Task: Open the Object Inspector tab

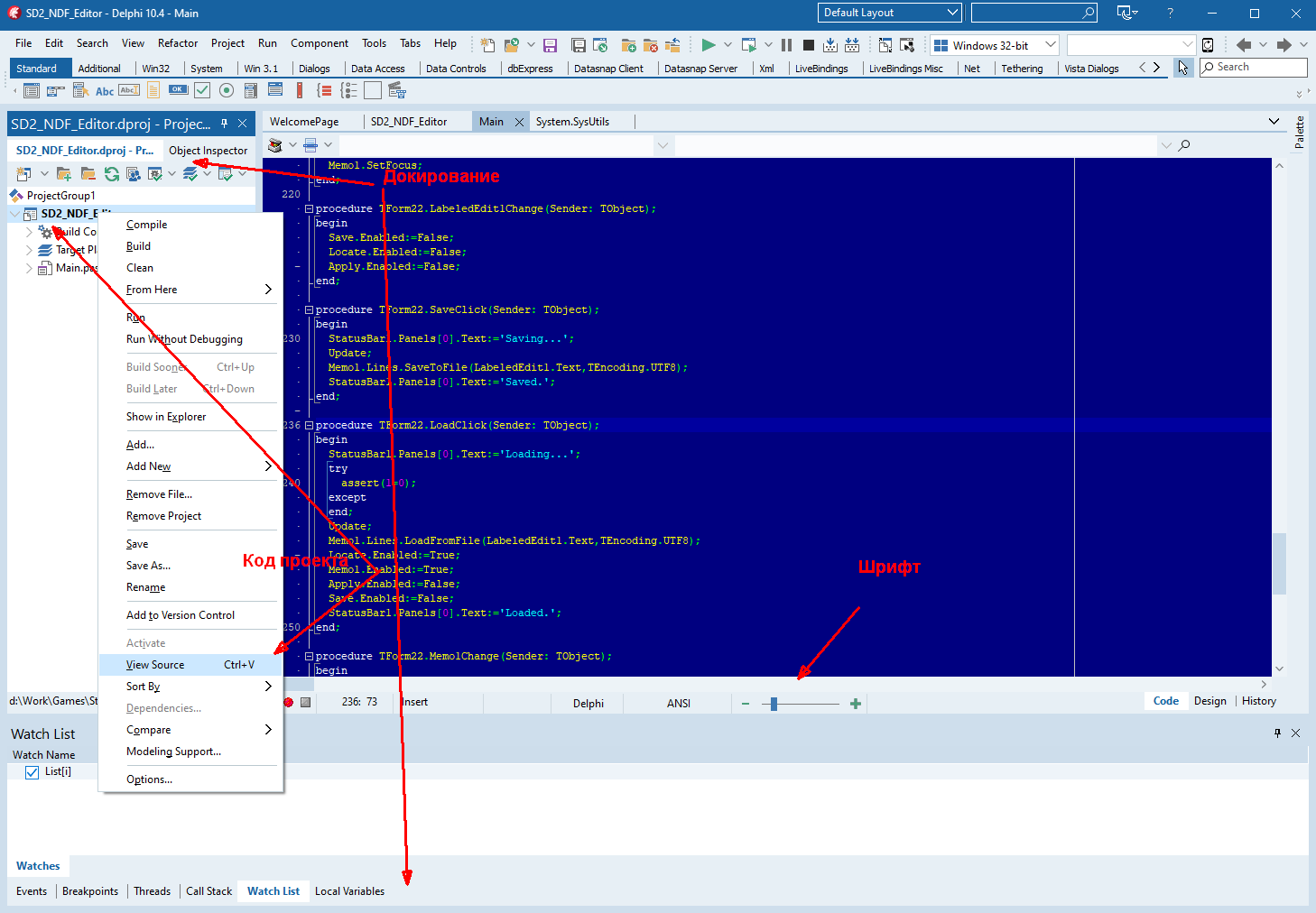Action: point(208,151)
